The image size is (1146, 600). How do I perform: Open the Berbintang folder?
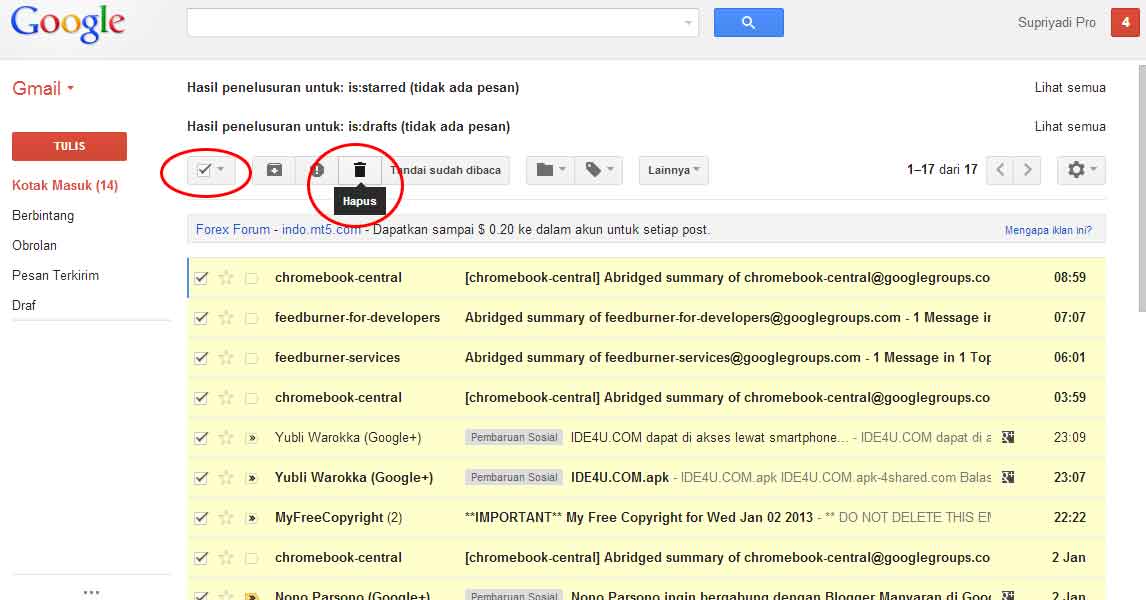[43, 216]
